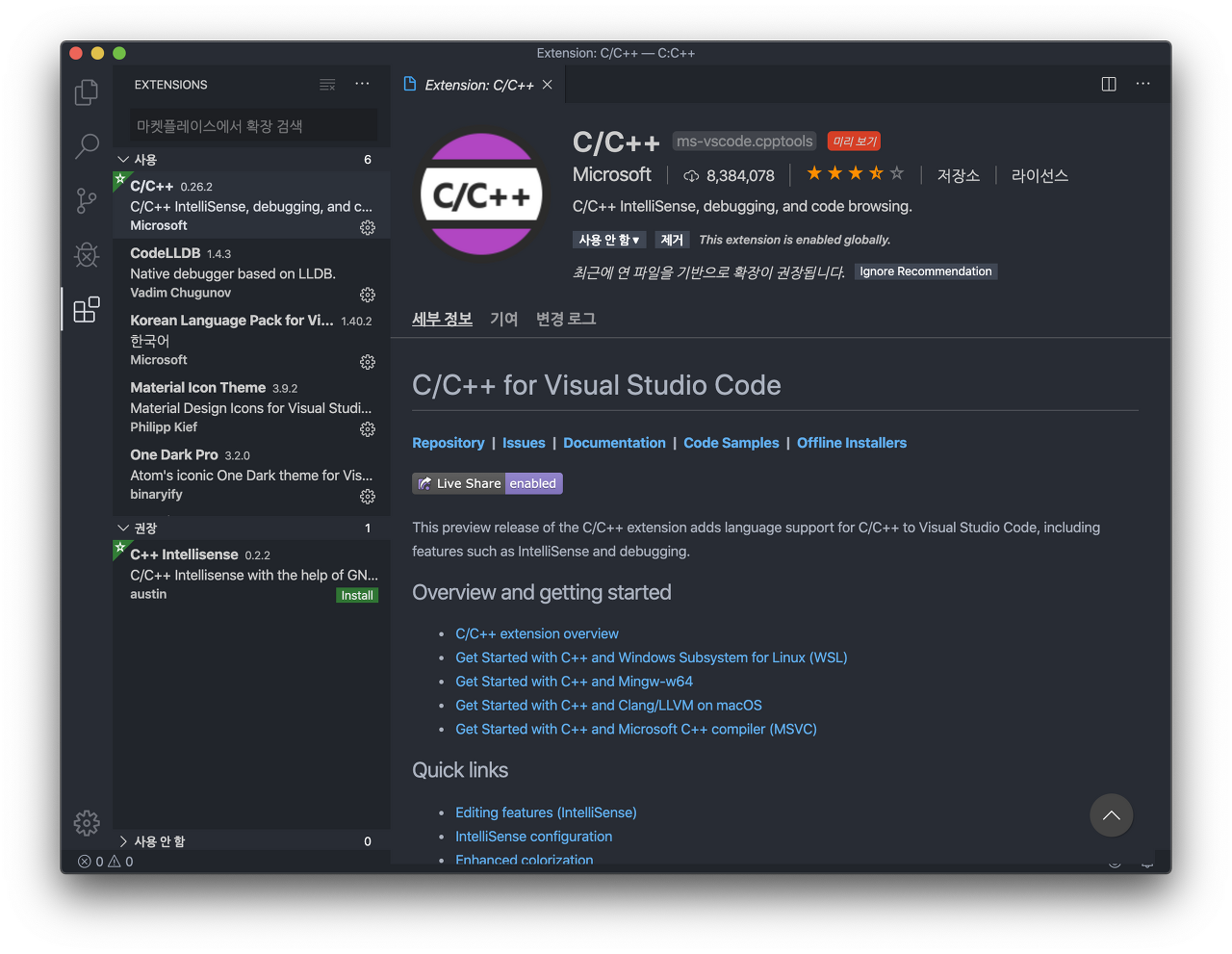Click the C/C++ extension logo
1232x954 pixels.
[x=481, y=194]
